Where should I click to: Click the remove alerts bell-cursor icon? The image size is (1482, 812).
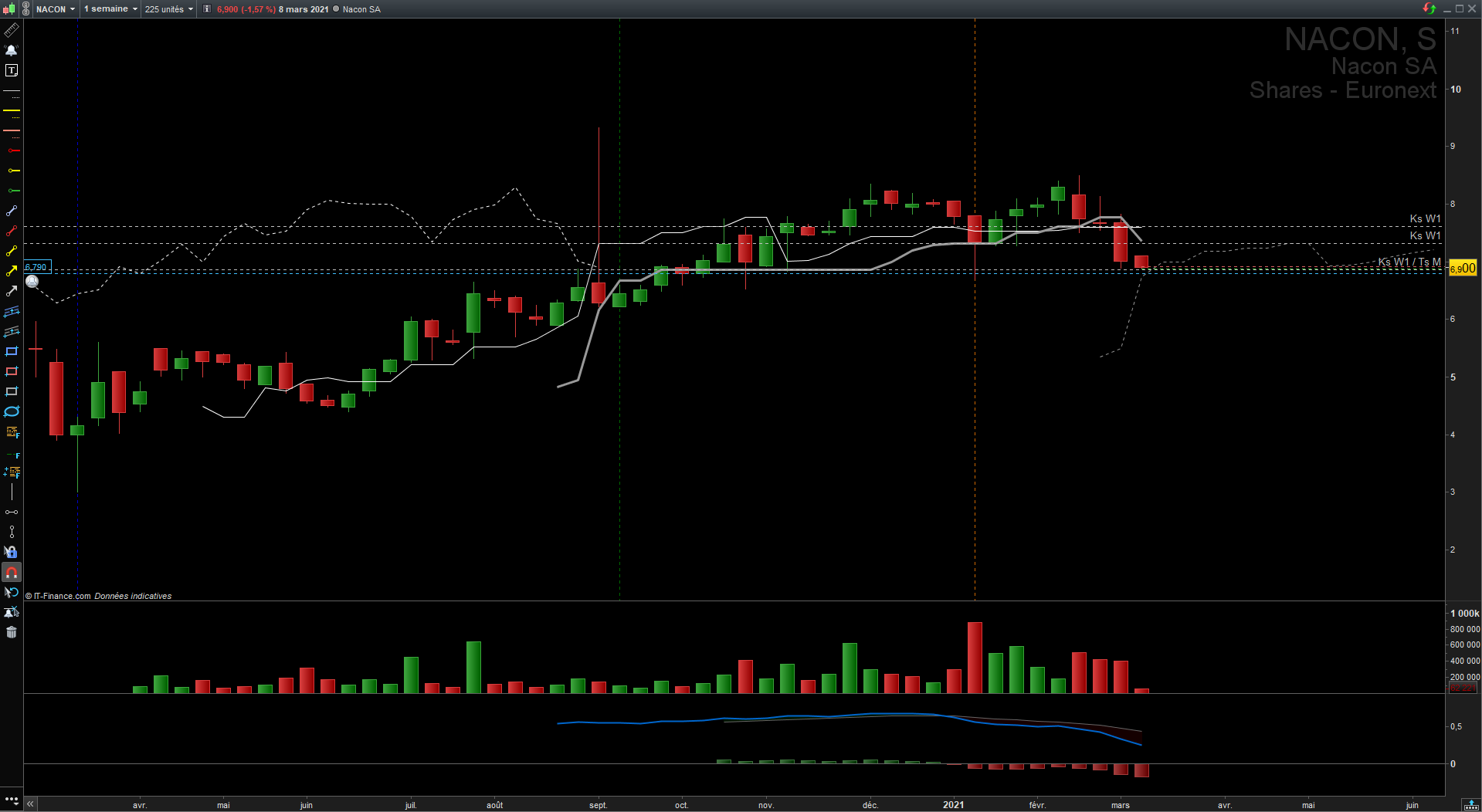coord(12,612)
